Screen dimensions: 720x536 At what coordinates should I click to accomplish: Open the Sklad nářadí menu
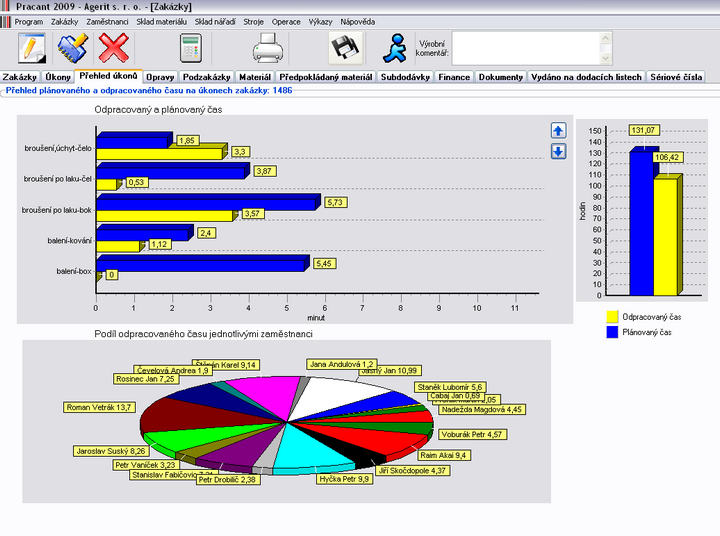pos(215,22)
